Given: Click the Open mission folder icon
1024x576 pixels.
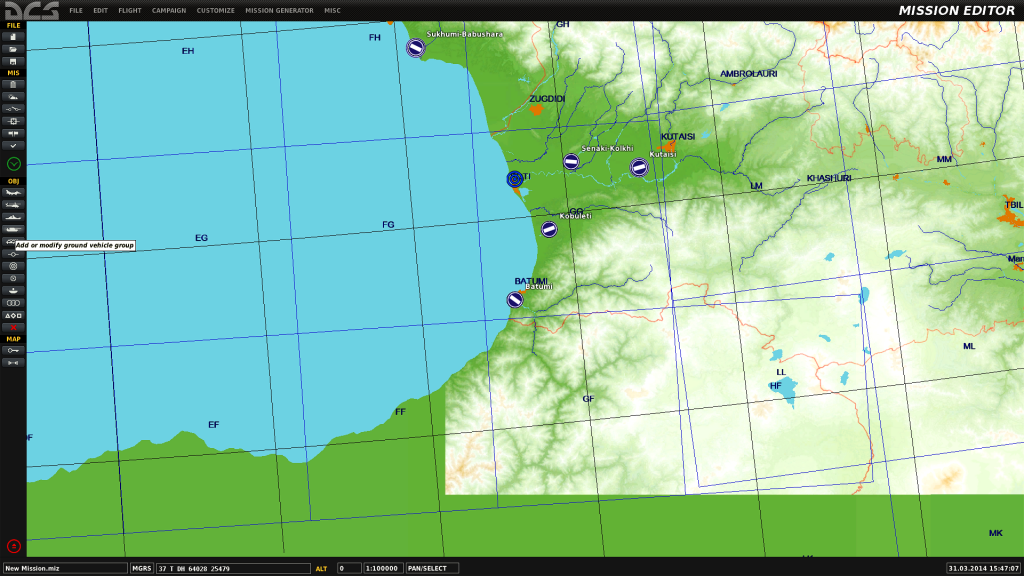Looking at the screenshot, I should [13, 48].
